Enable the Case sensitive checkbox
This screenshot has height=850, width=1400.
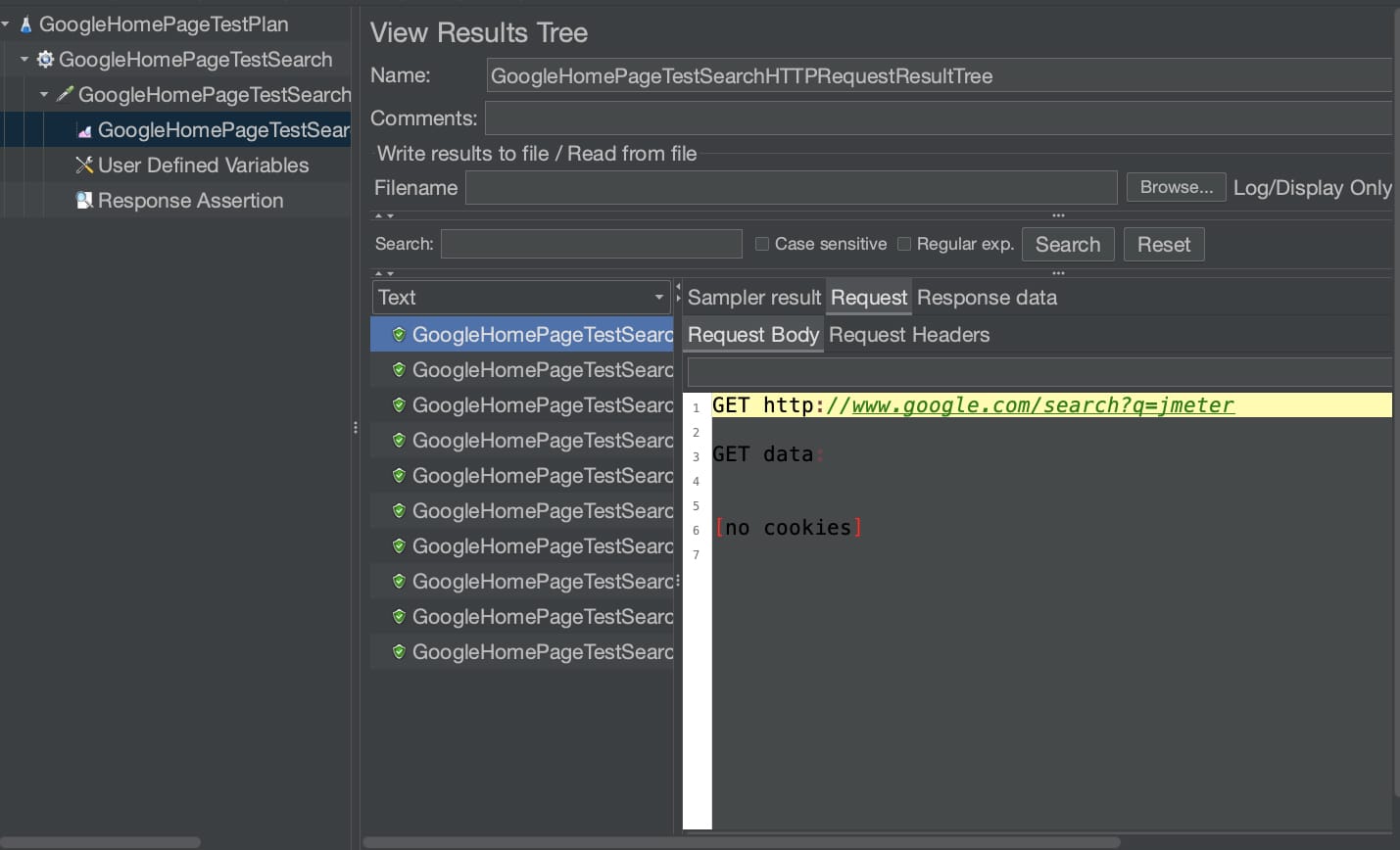click(x=762, y=244)
